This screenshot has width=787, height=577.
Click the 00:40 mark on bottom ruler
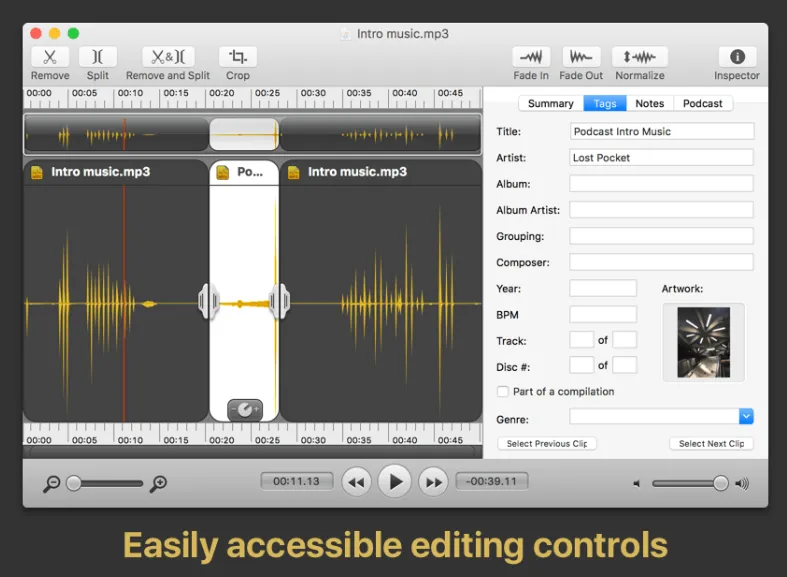[x=405, y=440]
